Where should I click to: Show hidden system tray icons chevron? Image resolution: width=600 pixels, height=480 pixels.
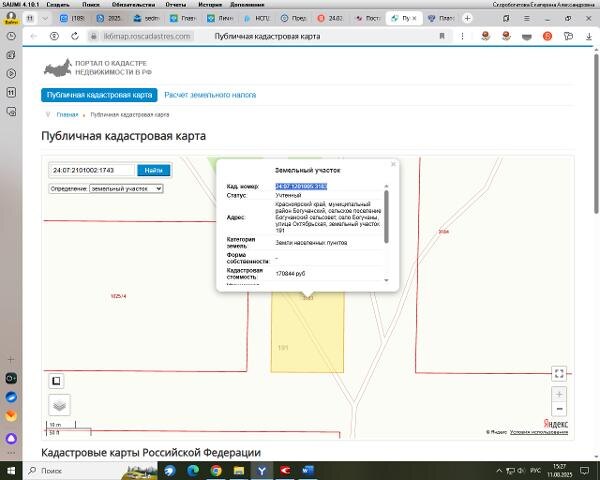pyautogui.click(x=499, y=470)
